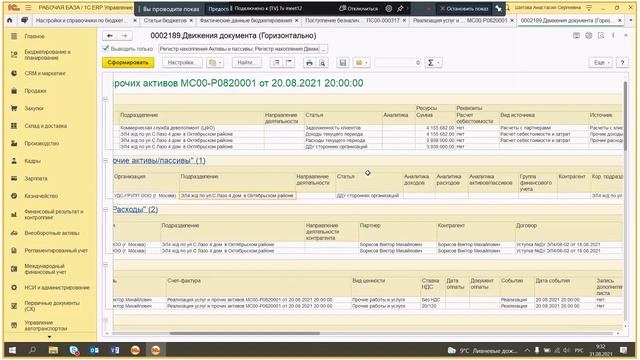Open the report variants dropdown next to Настройки
This screenshot has height=360, width=640.
tap(215, 63)
